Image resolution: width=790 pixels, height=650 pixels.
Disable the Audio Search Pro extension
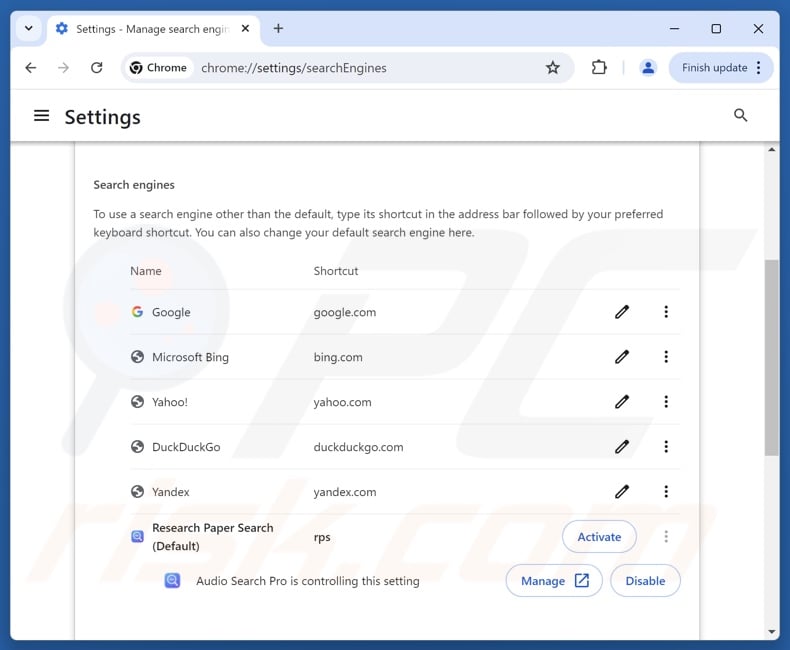[645, 581]
